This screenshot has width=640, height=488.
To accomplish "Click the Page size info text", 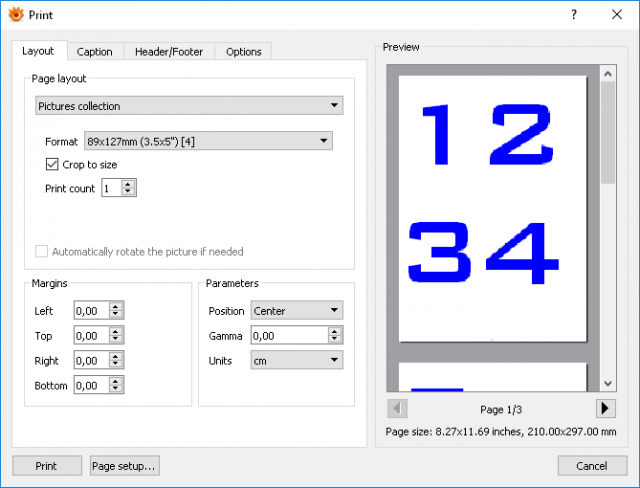I will click(x=501, y=431).
